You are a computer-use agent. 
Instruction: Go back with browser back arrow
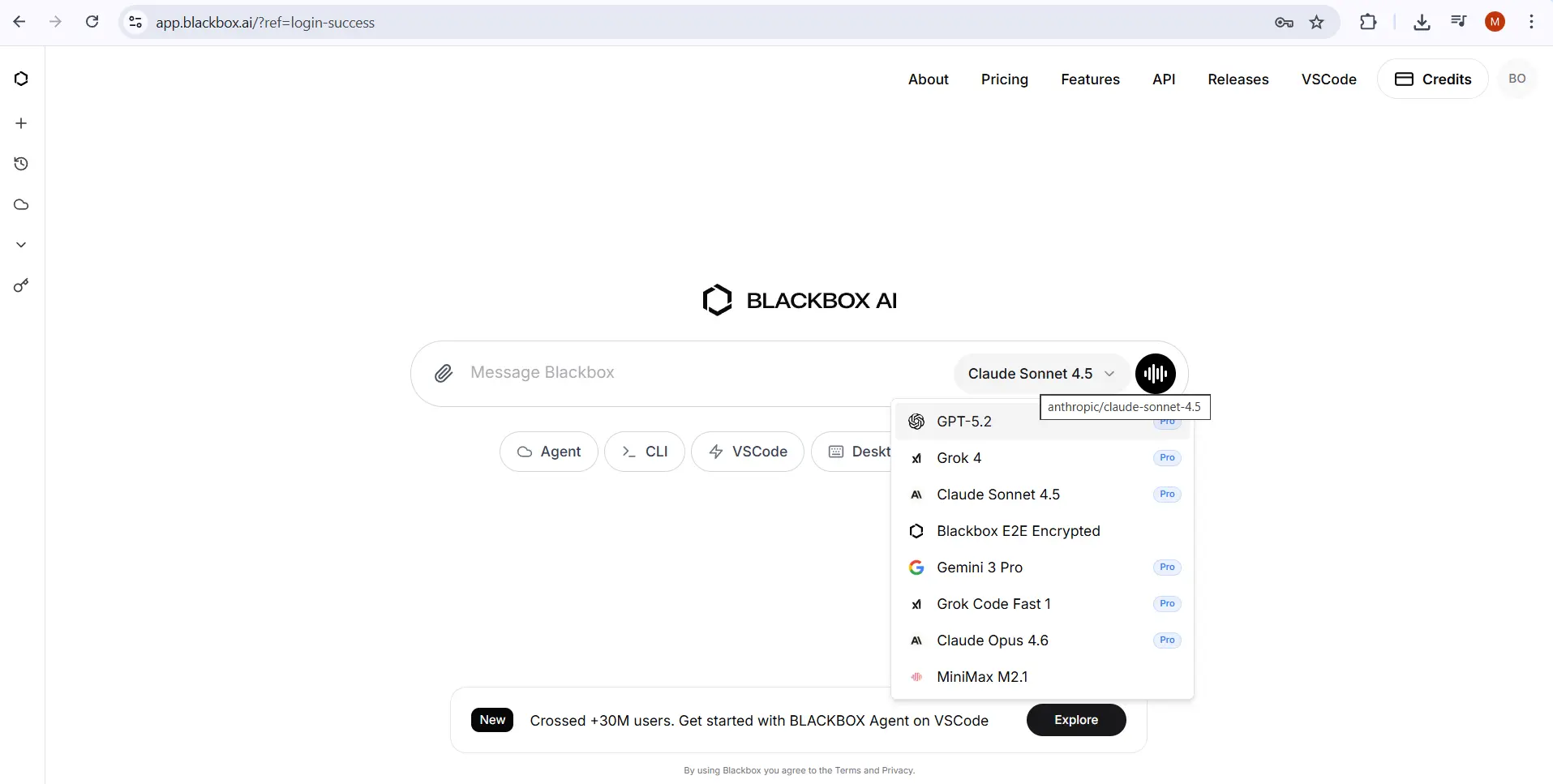pyautogui.click(x=19, y=22)
